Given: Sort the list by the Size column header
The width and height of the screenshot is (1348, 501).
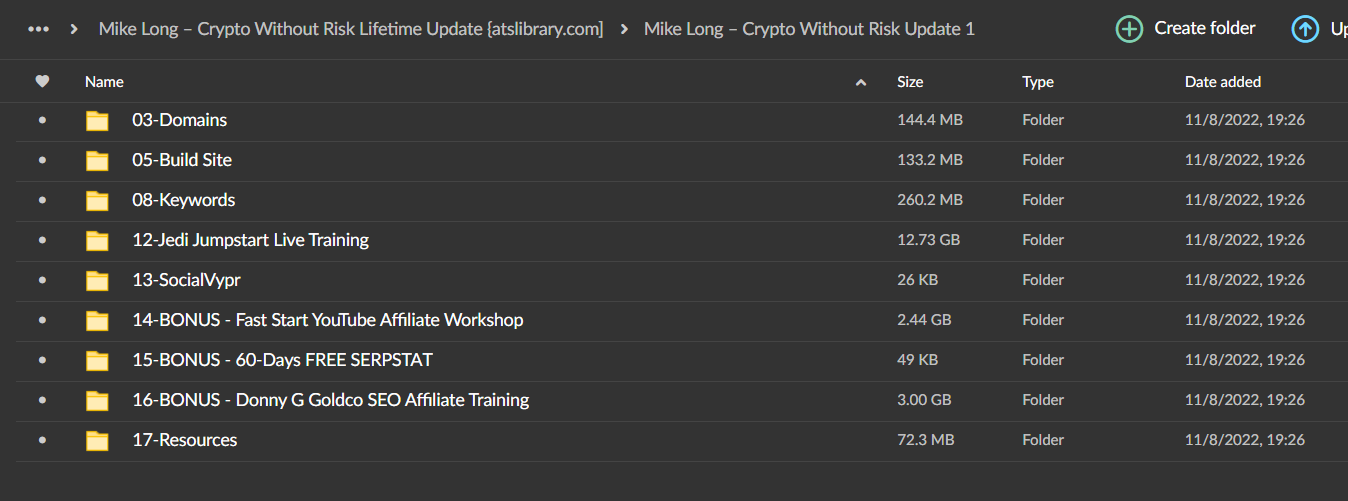Looking at the screenshot, I should point(910,82).
